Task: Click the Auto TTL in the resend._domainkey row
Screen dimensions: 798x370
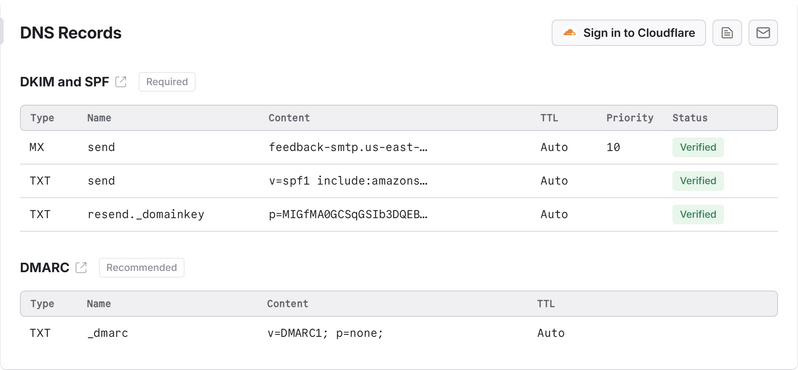Action: click(x=554, y=215)
